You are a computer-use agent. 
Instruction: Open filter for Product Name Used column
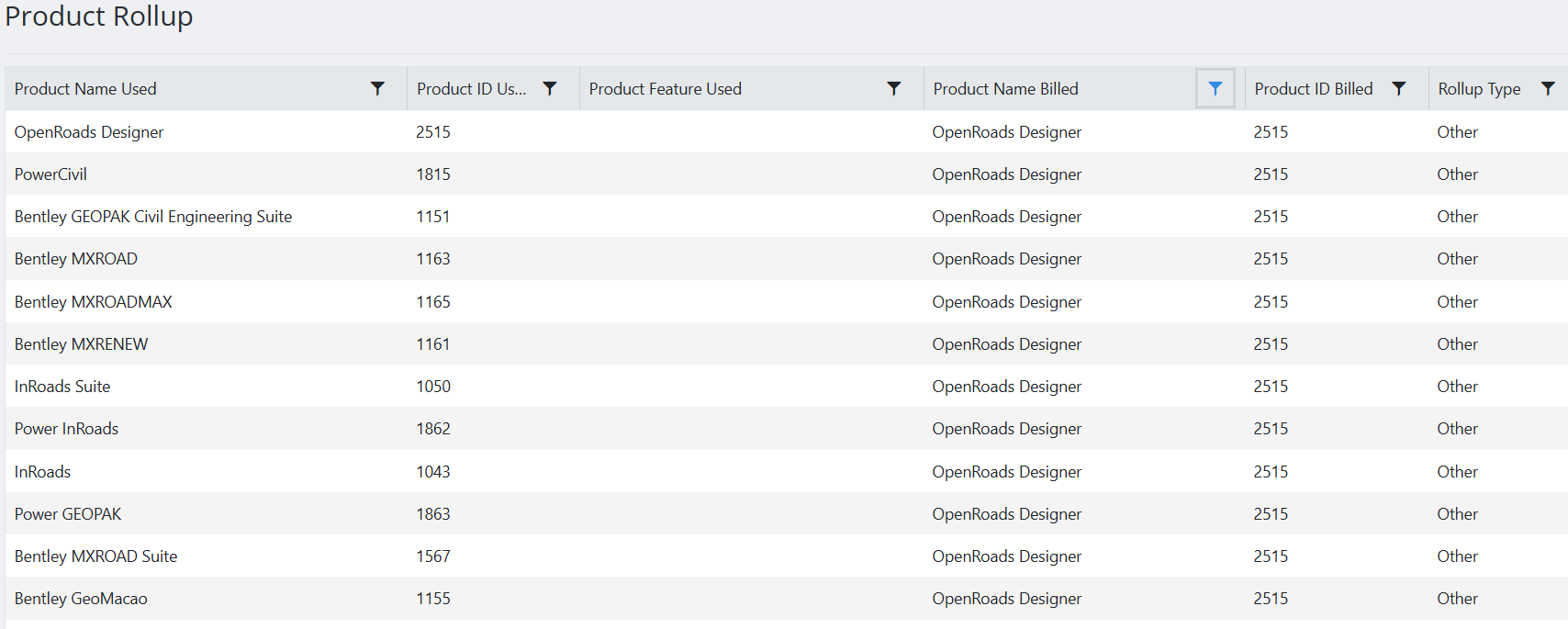click(377, 89)
